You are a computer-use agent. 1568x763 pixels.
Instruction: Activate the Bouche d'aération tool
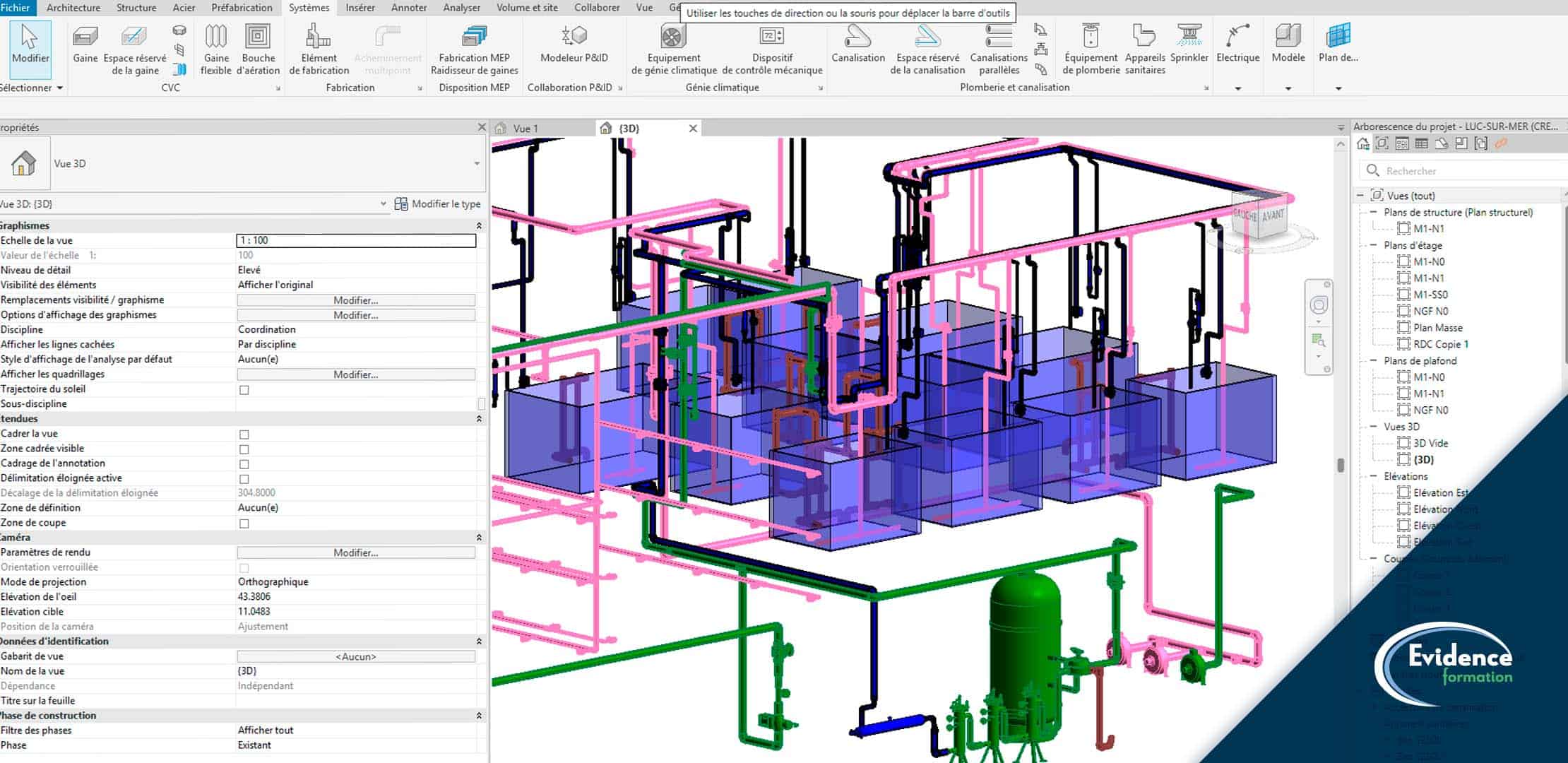[259, 48]
